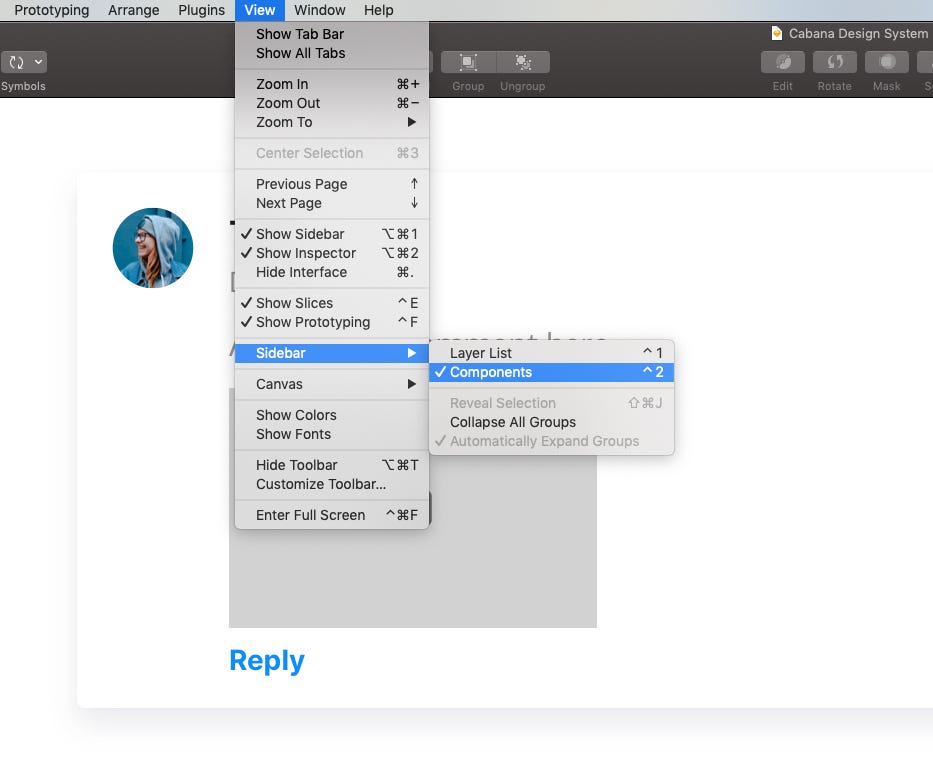Expand the Canvas submenu

pyautogui.click(x=279, y=384)
